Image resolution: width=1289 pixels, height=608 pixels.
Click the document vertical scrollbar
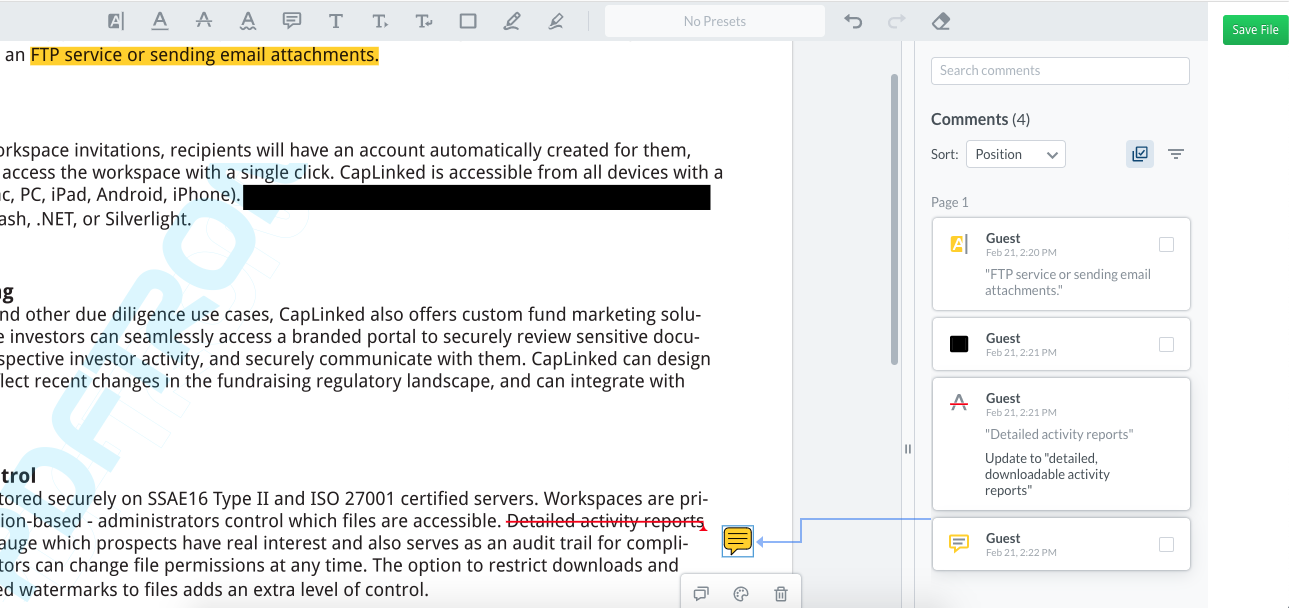click(x=894, y=220)
